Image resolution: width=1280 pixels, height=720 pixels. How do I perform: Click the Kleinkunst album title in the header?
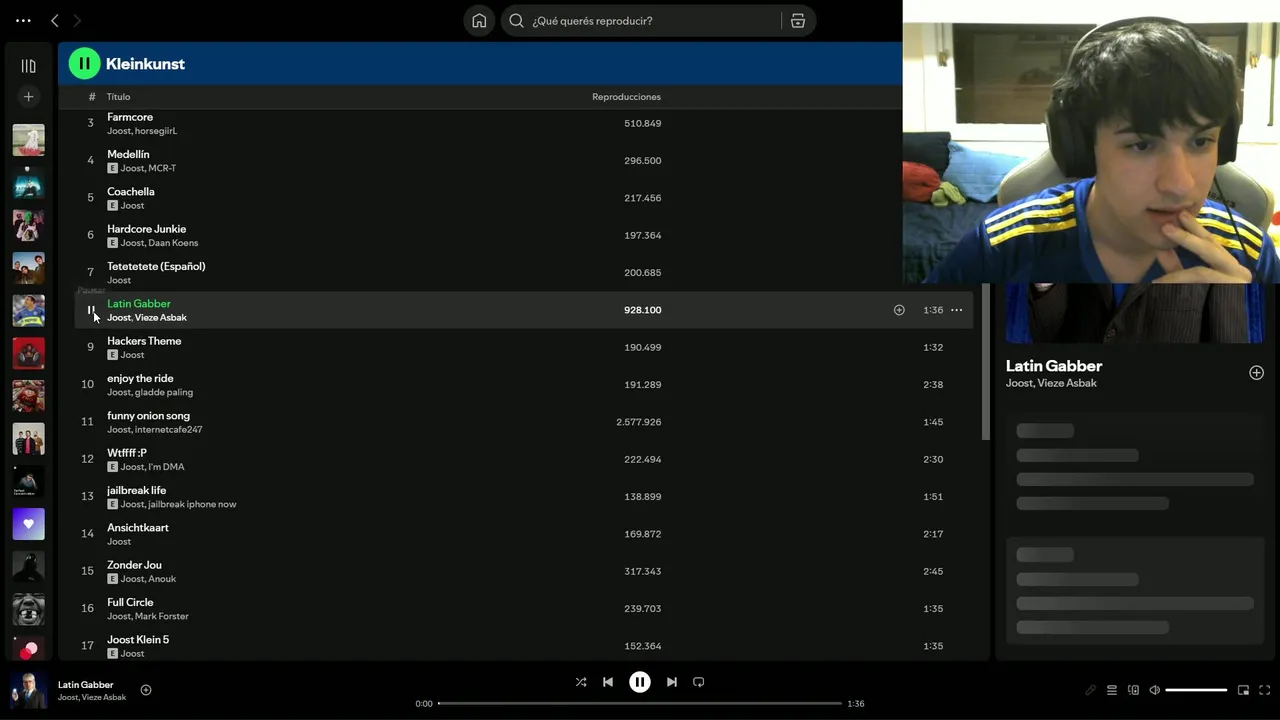(x=145, y=64)
